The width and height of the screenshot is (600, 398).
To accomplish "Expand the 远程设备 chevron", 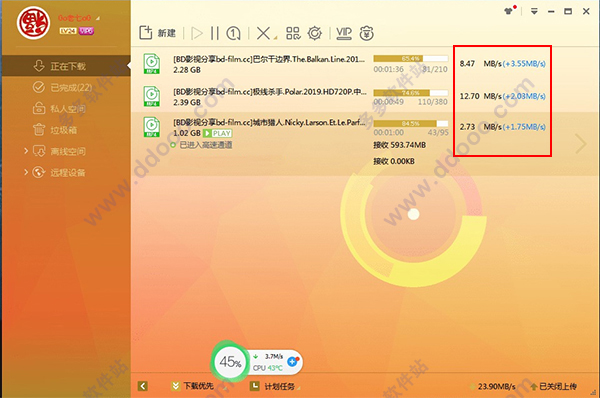I will tap(26, 172).
